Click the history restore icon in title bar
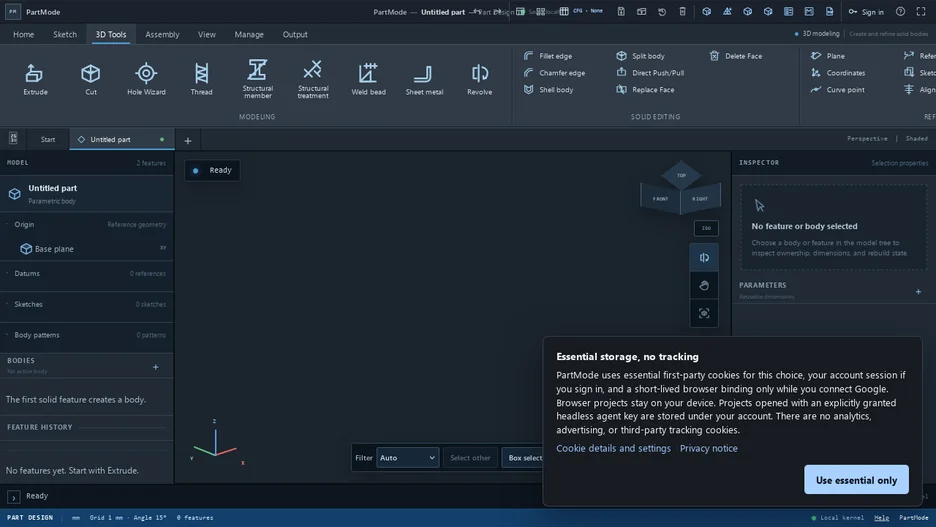 (x=662, y=12)
